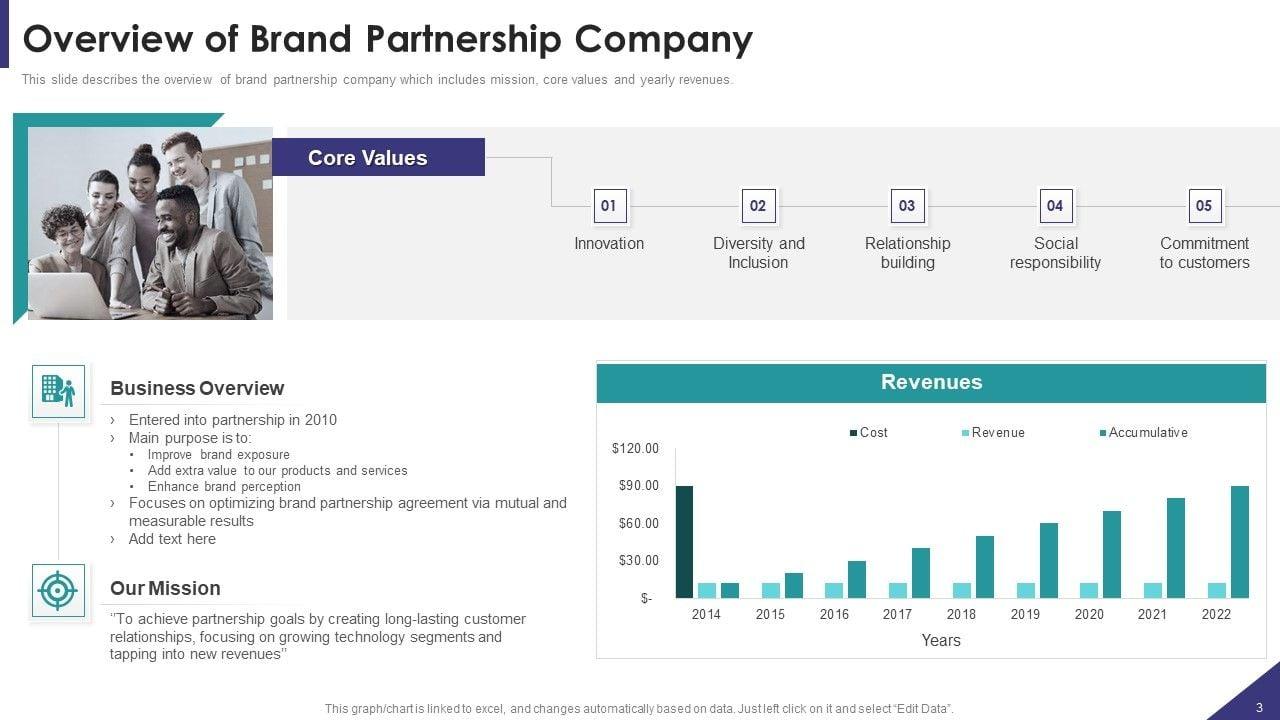1280x720 pixels.
Task: Select the 02 Diversity and Inclusion box
Action: pos(758,206)
